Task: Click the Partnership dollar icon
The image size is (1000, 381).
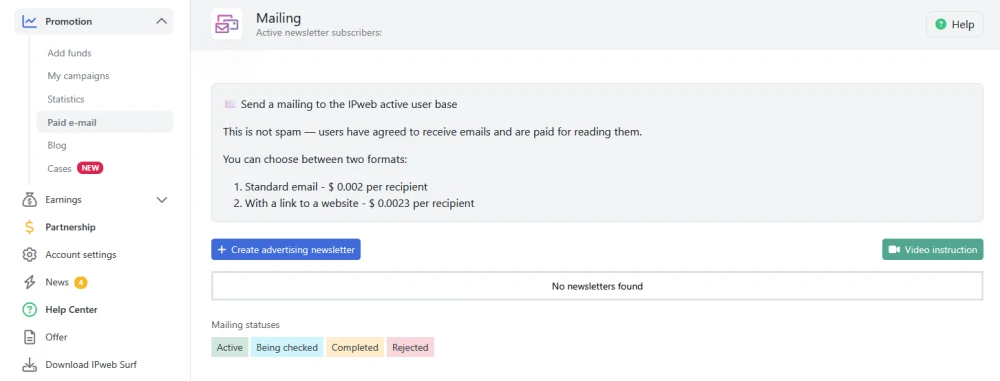Action: [x=29, y=227]
